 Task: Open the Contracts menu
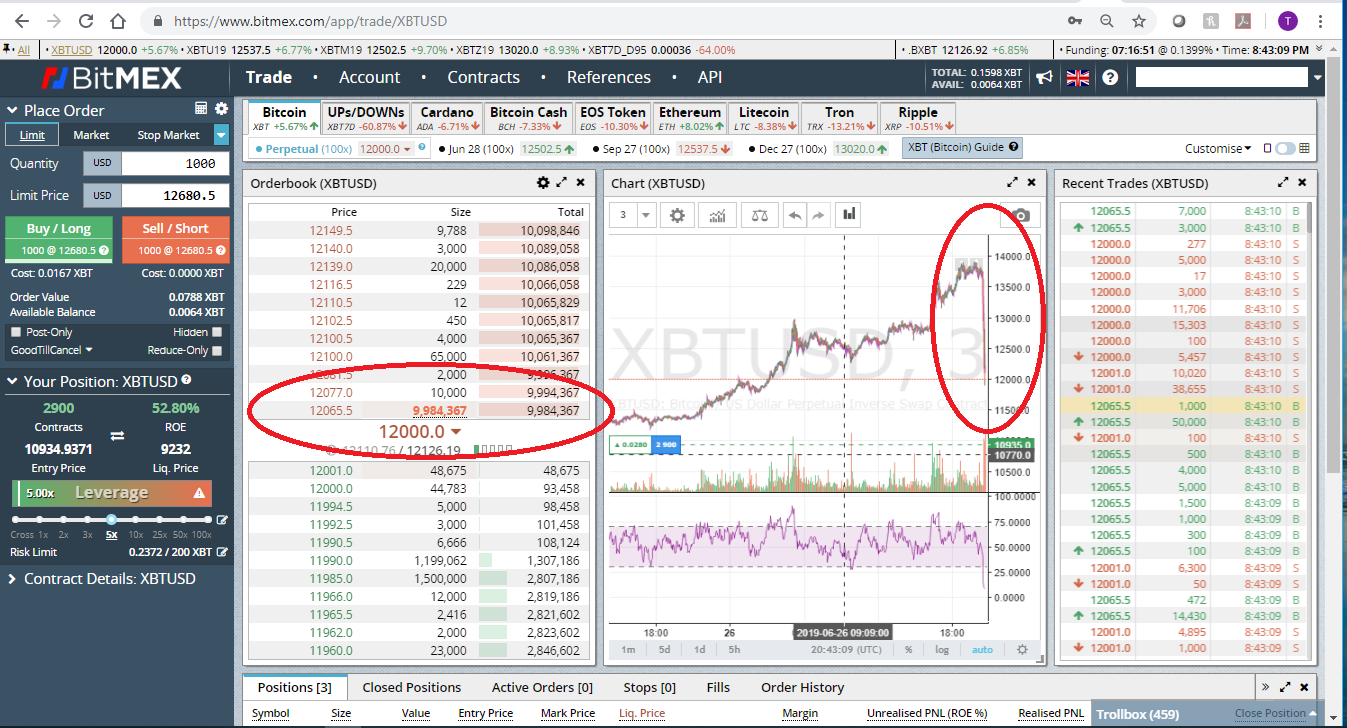(483, 77)
